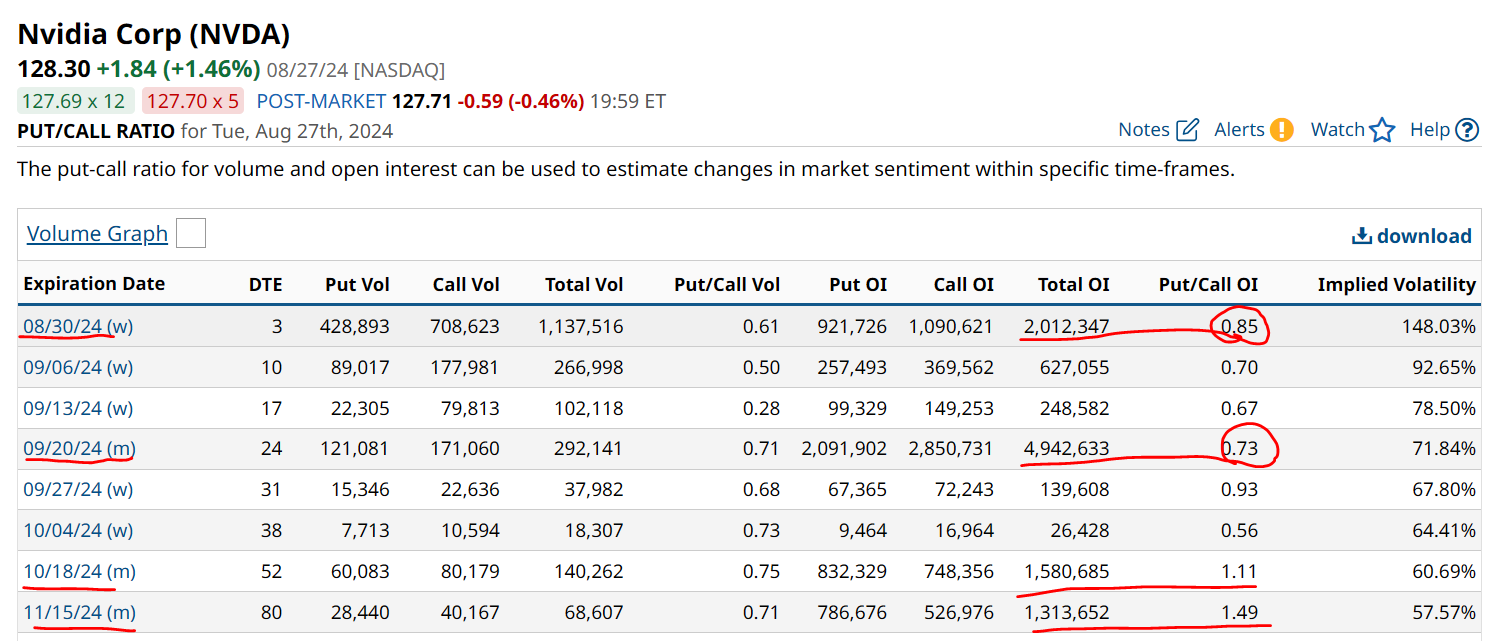The height and width of the screenshot is (641, 1486).
Task: Click the Total OI value 1,313,652
Action: (1066, 612)
